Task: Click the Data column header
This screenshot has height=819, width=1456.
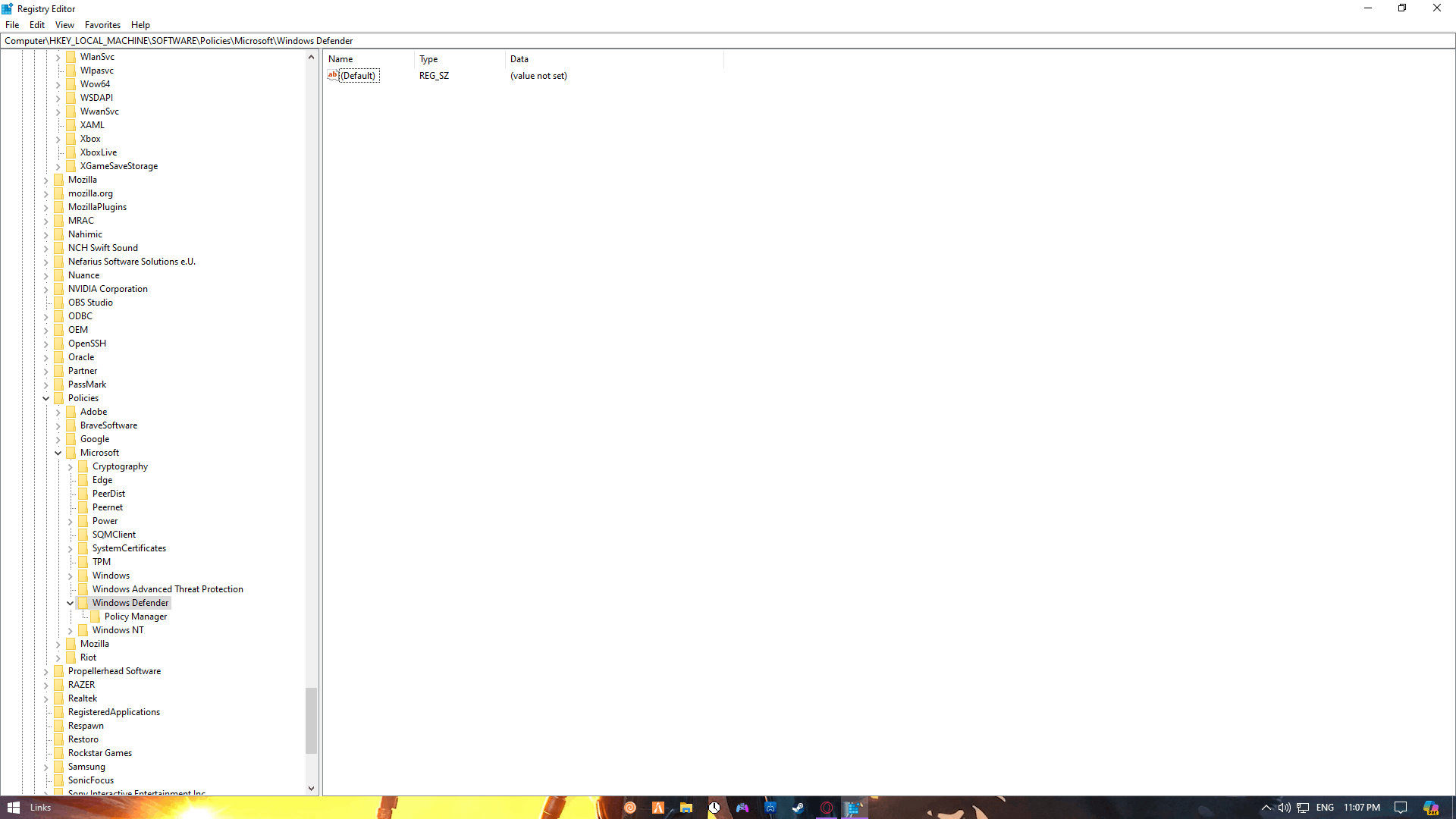Action: pos(519,59)
